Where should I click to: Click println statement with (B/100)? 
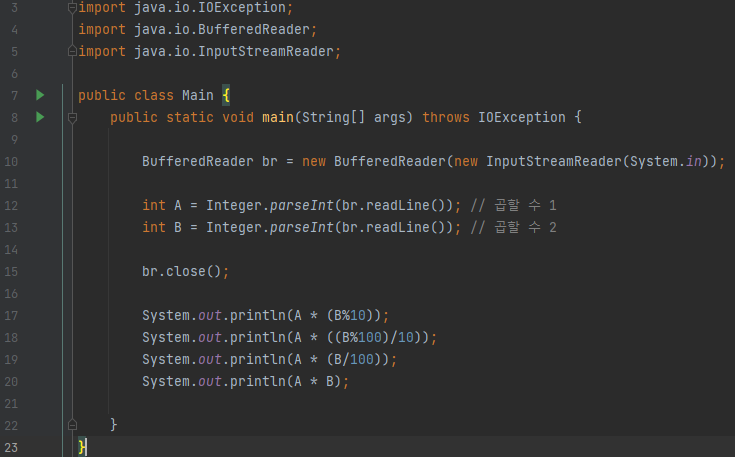[x=270, y=360]
